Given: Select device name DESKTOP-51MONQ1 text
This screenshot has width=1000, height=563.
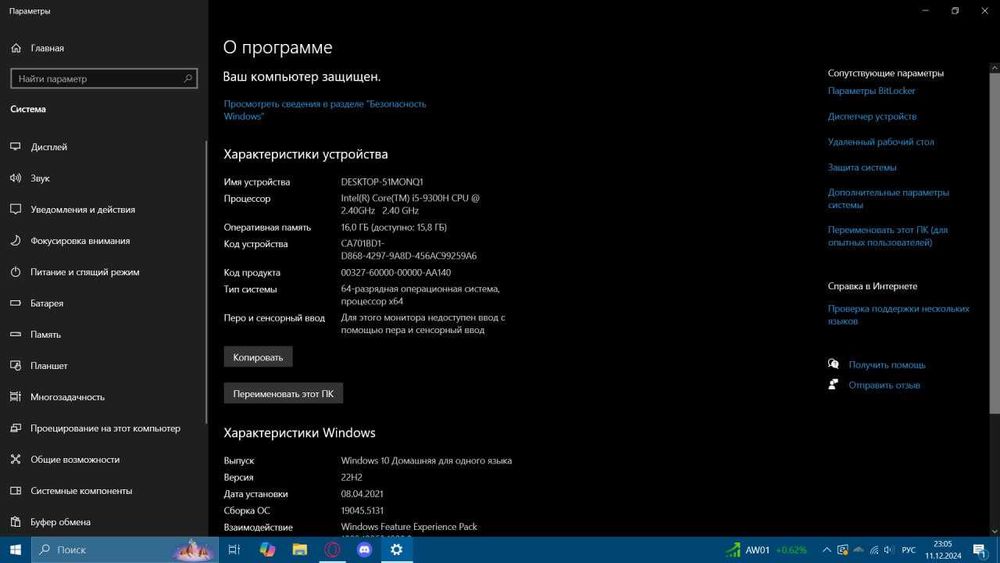Looking at the screenshot, I should [381, 182].
